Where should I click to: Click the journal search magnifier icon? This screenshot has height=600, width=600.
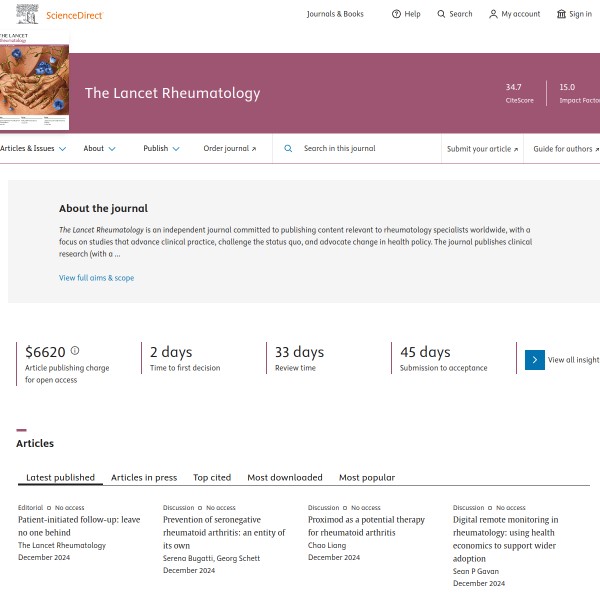coord(288,149)
